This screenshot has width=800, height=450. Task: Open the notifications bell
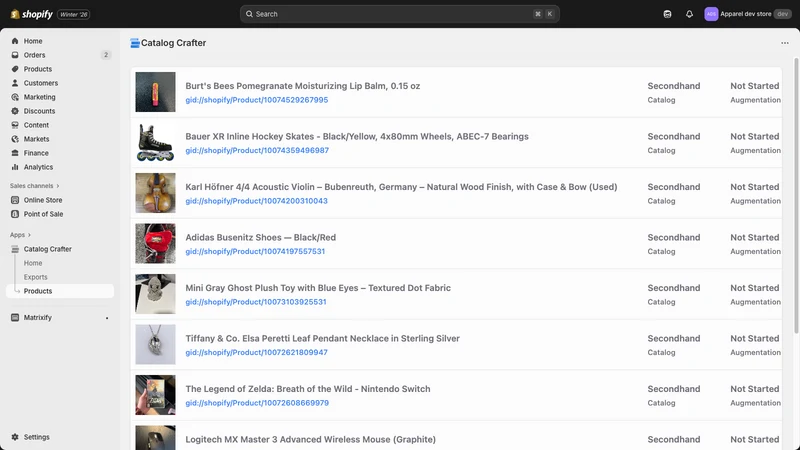[689, 14]
